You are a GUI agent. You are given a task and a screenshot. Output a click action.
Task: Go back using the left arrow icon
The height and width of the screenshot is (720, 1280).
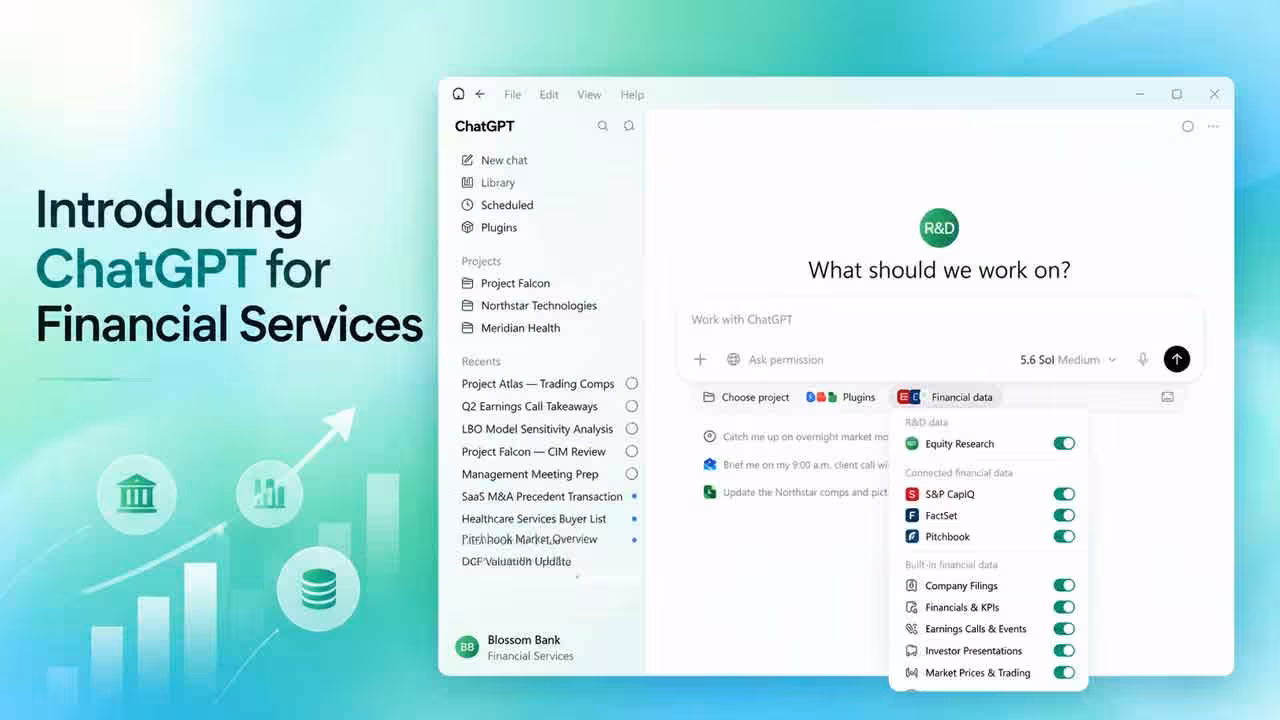pyautogui.click(x=480, y=94)
